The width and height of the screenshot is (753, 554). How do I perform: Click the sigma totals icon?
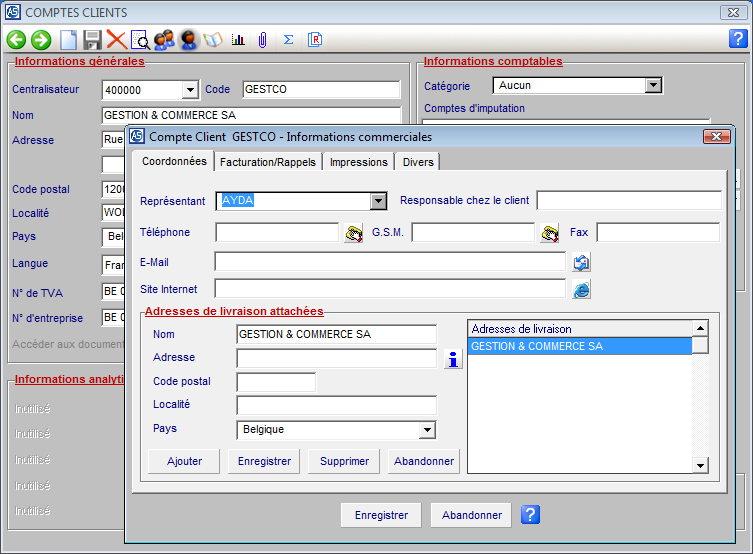pos(288,40)
